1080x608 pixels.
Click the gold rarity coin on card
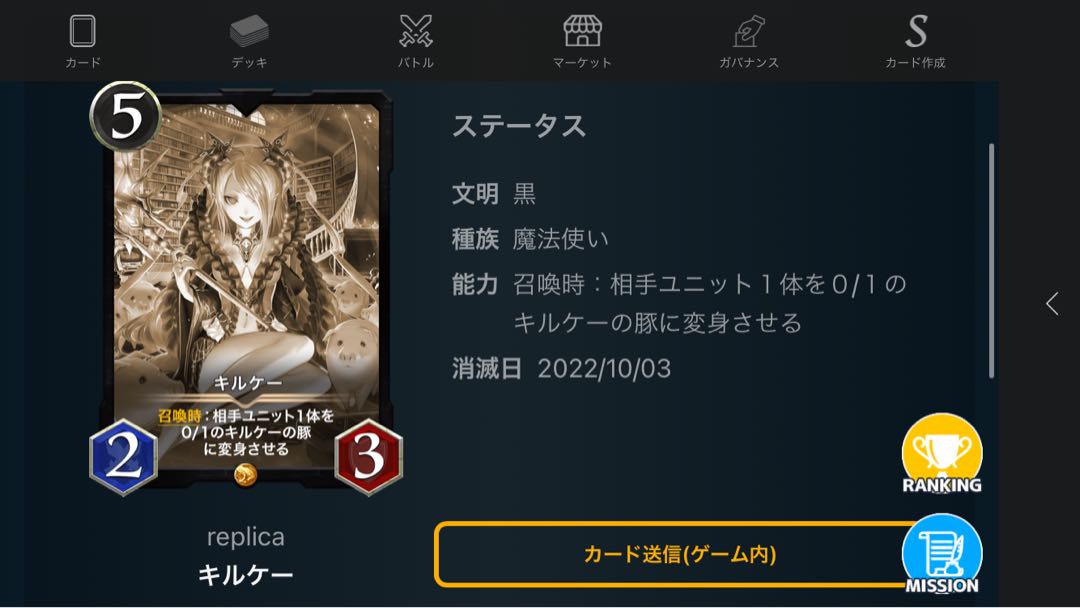click(x=246, y=474)
